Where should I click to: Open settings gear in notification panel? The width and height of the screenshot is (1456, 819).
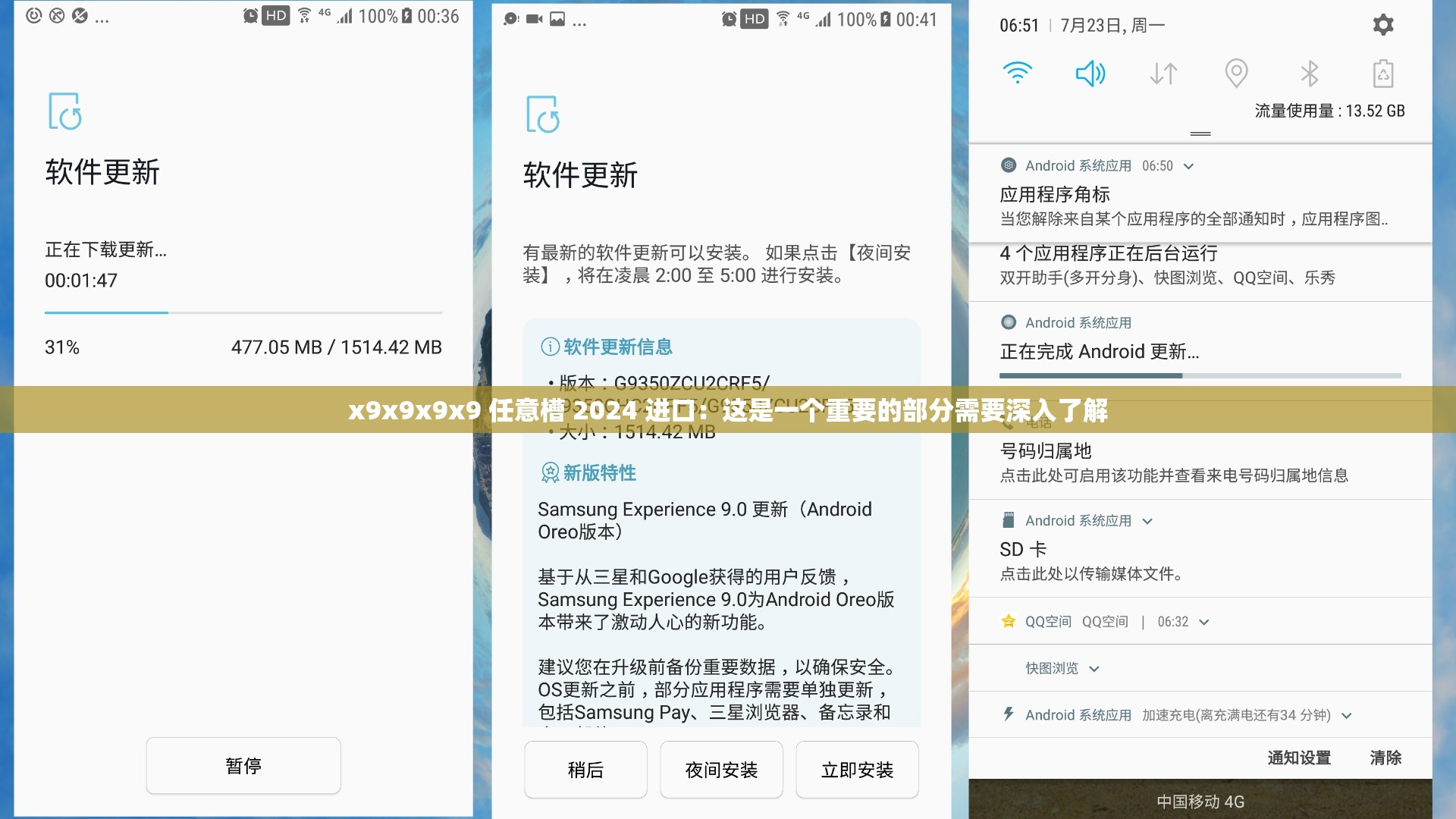click(x=1383, y=25)
